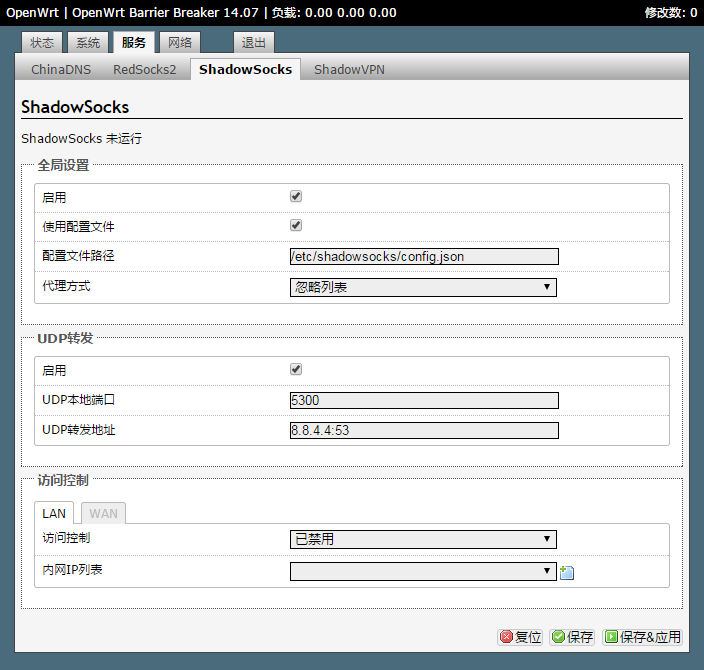Click the 保存&应用 save and apply button
Viewport: 704px width, 670px height.
point(642,637)
